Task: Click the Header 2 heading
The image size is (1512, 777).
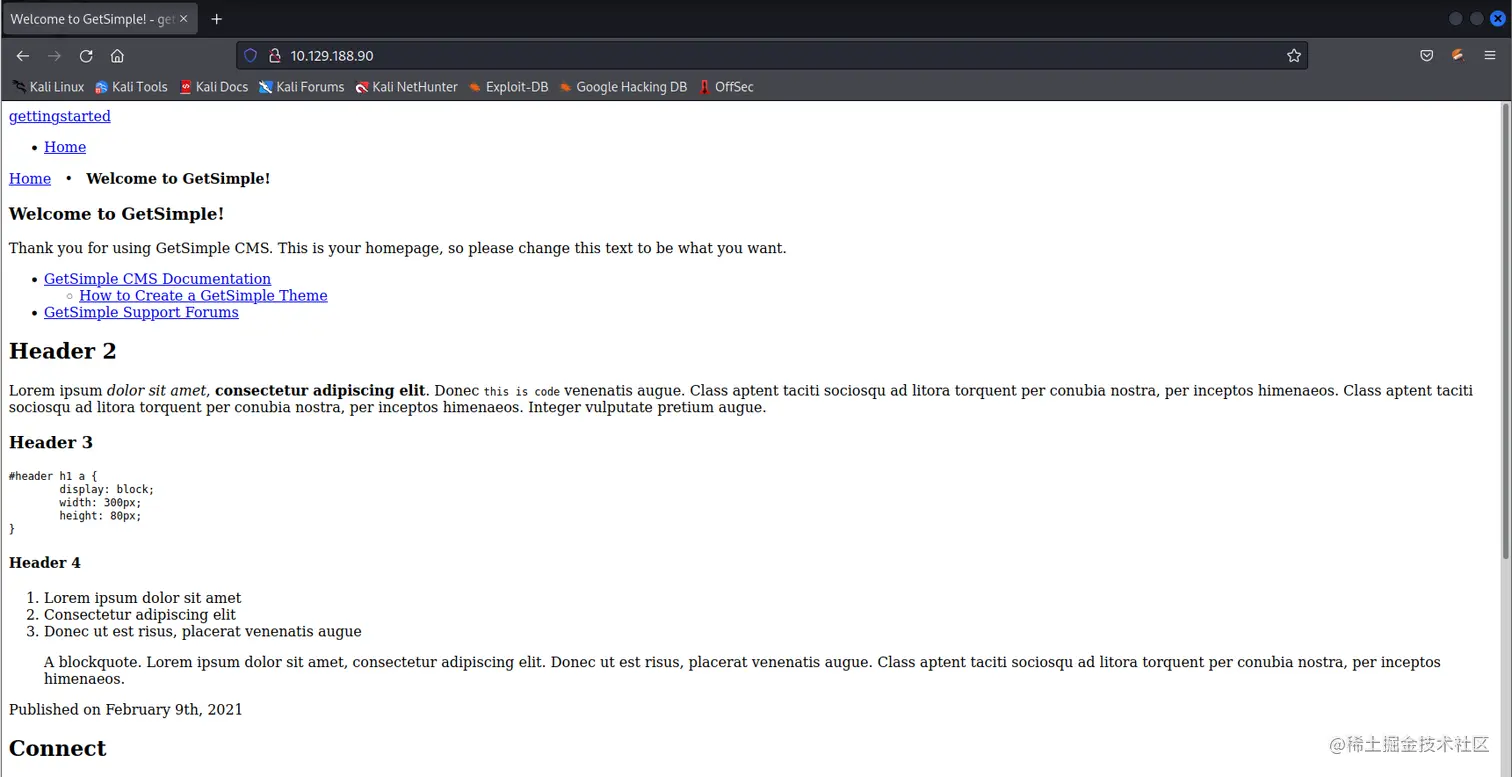Action: pyautogui.click(x=63, y=351)
